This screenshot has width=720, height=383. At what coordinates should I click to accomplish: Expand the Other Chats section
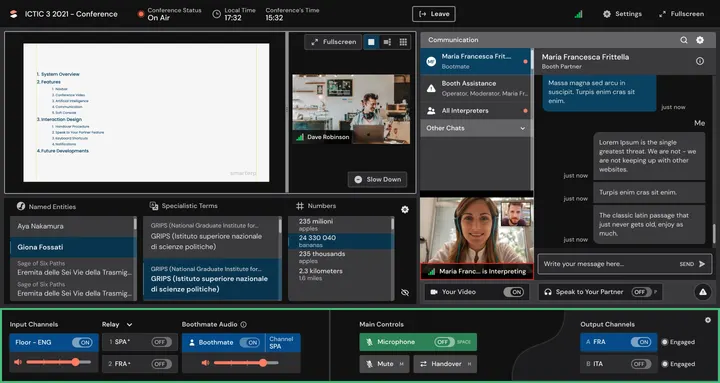[x=475, y=128]
